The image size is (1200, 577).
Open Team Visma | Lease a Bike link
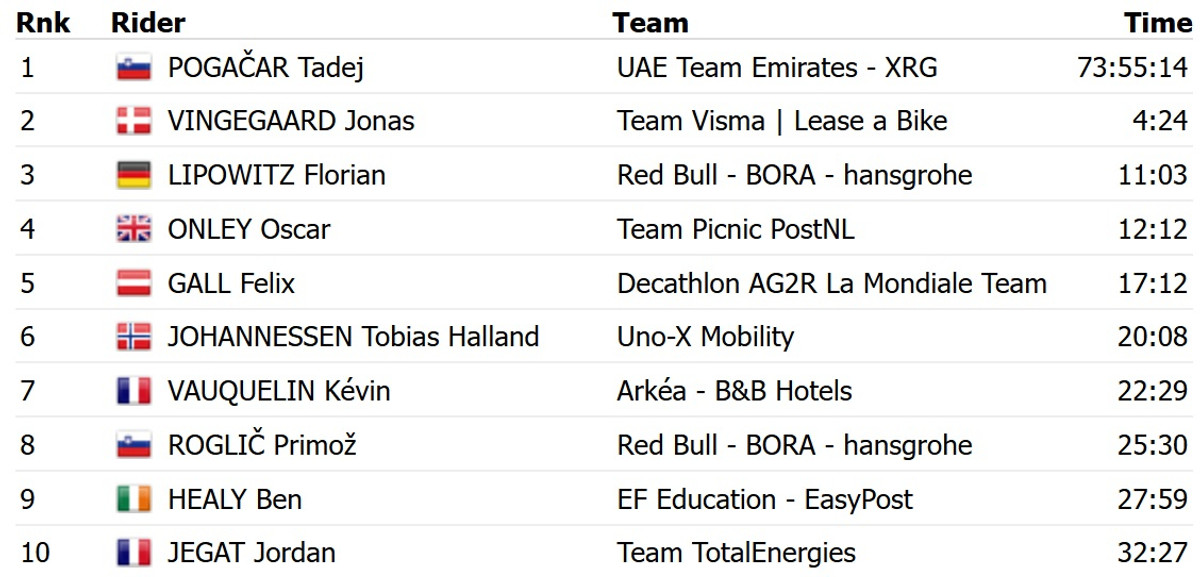click(782, 122)
